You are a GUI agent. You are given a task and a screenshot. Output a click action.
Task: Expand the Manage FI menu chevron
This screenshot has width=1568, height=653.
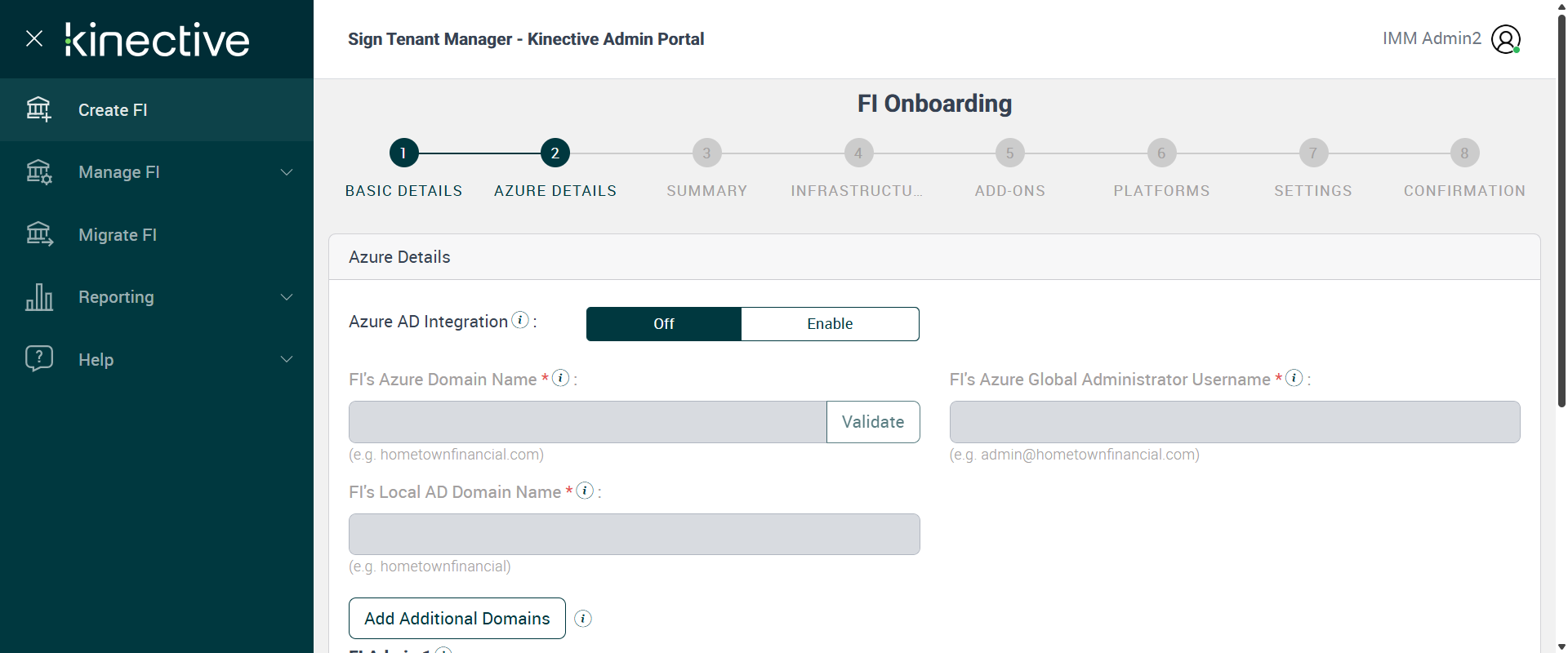pyautogui.click(x=287, y=172)
